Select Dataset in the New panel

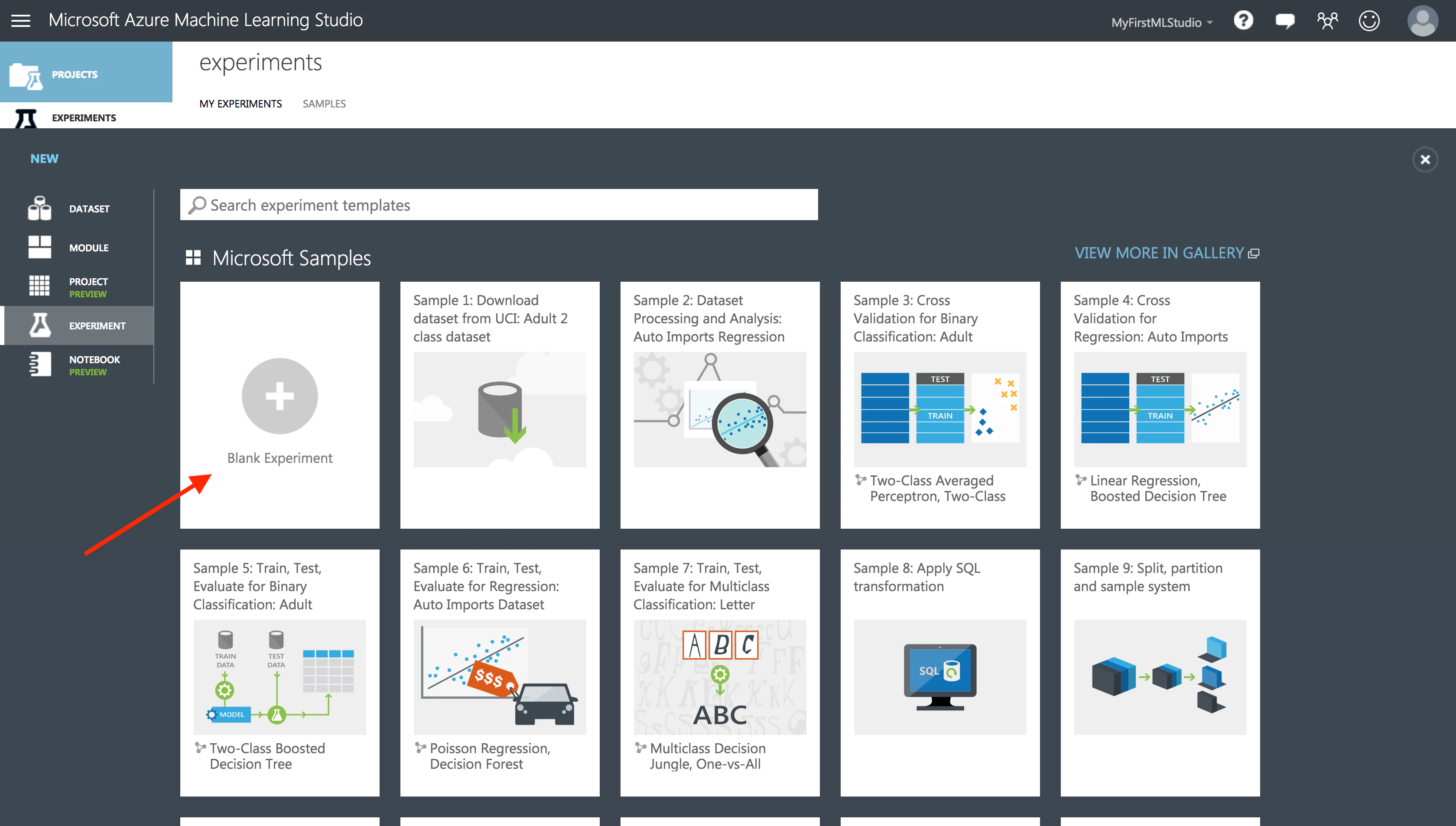(x=77, y=209)
